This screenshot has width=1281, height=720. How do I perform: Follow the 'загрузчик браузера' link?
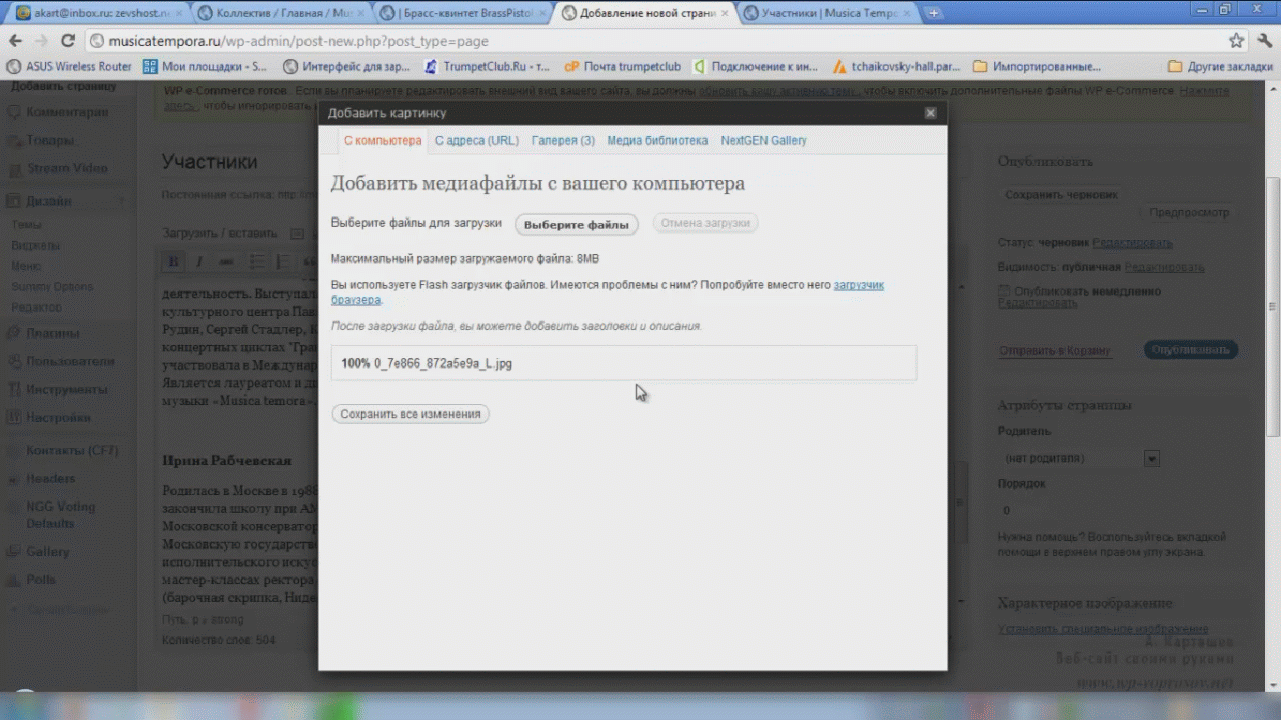(857, 285)
